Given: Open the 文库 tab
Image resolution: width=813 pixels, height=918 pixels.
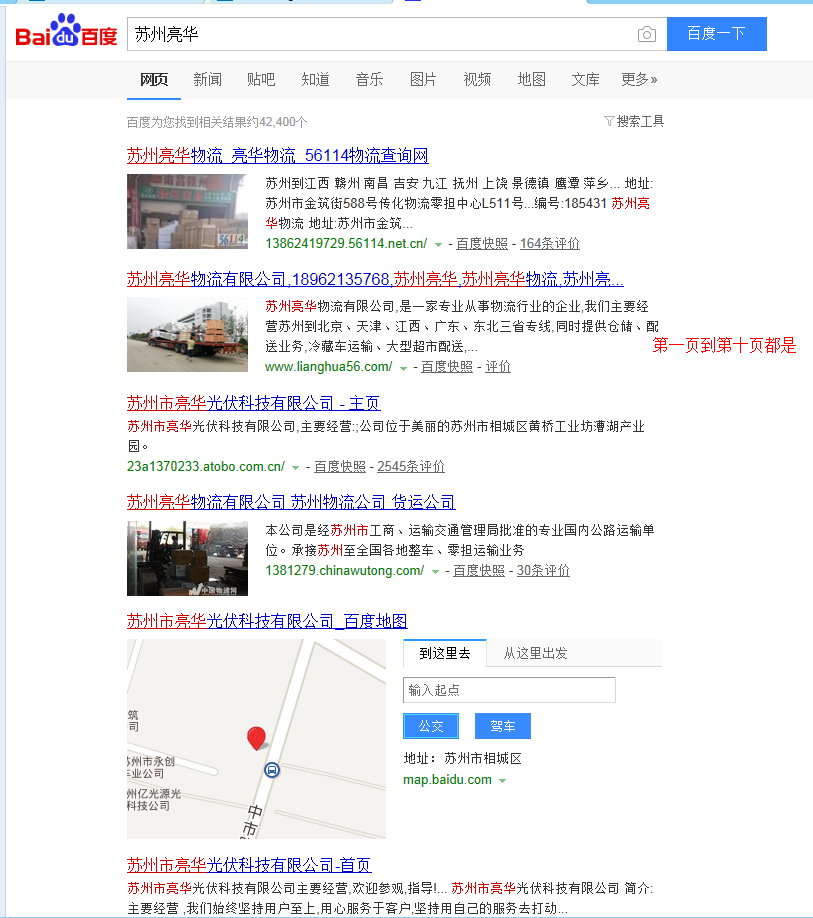Looking at the screenshot, I should click(585, 80).
